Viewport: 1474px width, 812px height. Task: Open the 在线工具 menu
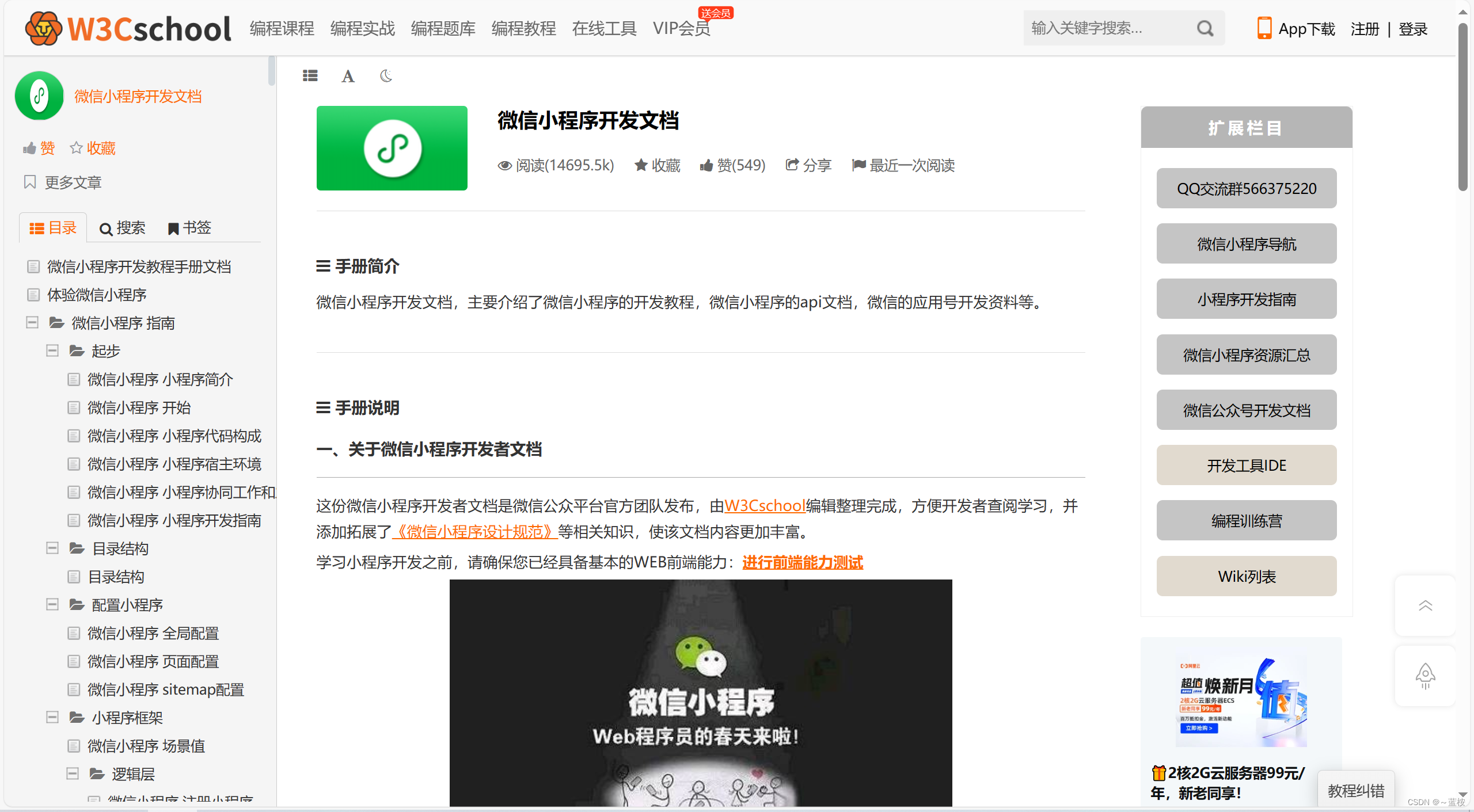point(605,28)
